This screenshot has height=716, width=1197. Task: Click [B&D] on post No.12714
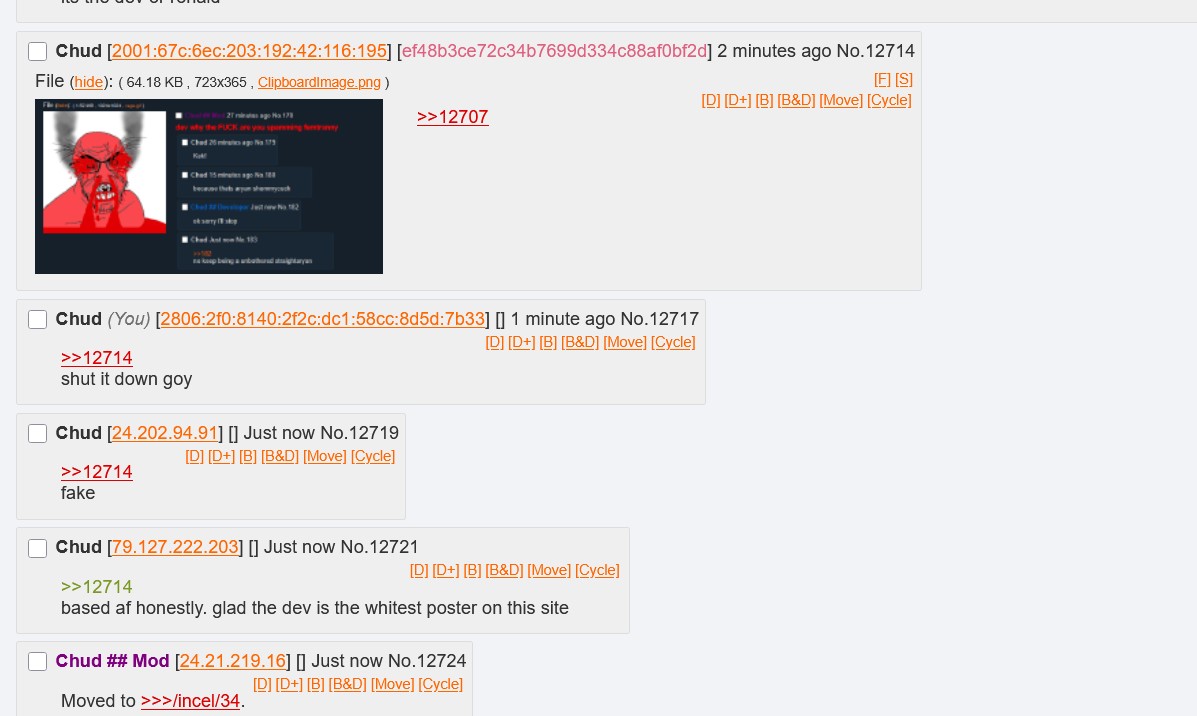[796, 100]
